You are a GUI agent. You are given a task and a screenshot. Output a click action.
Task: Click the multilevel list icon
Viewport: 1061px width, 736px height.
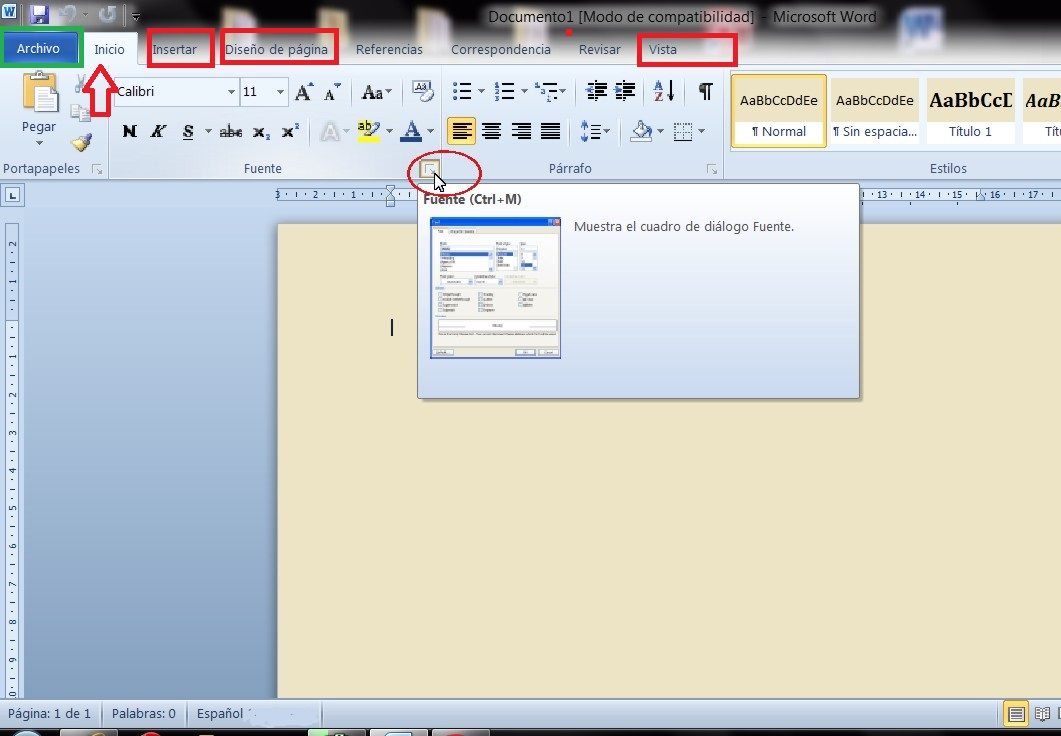545,91
